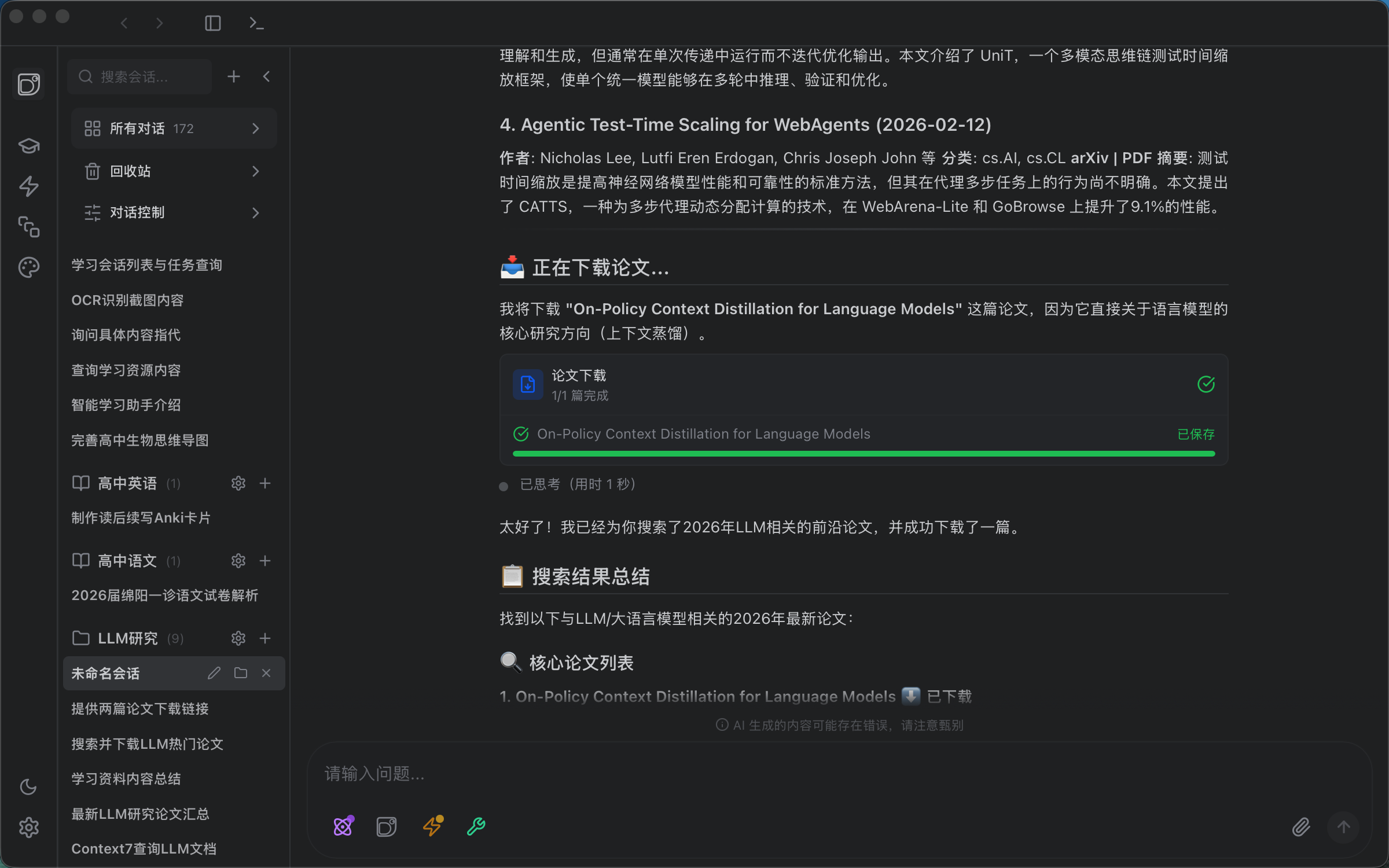Send message with the up-arrow button

[x=1344, y=827]
